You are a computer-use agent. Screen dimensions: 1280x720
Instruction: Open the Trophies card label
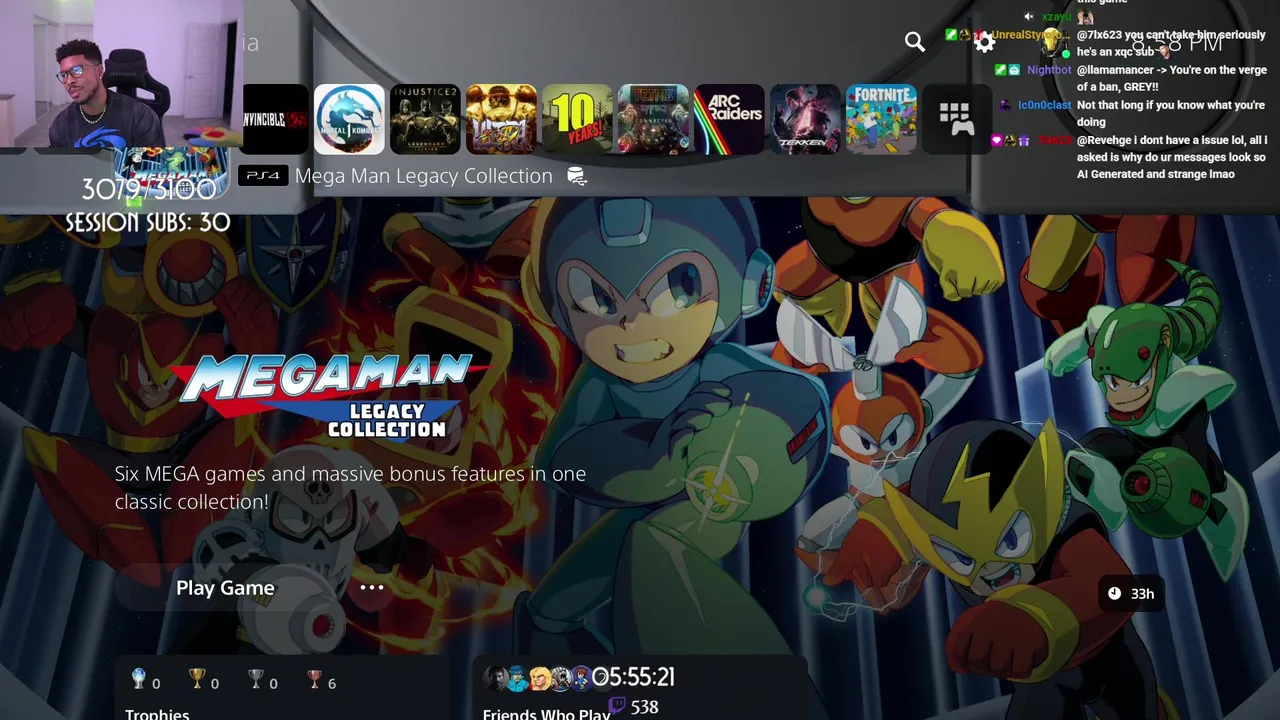click(x=157, y=713)
